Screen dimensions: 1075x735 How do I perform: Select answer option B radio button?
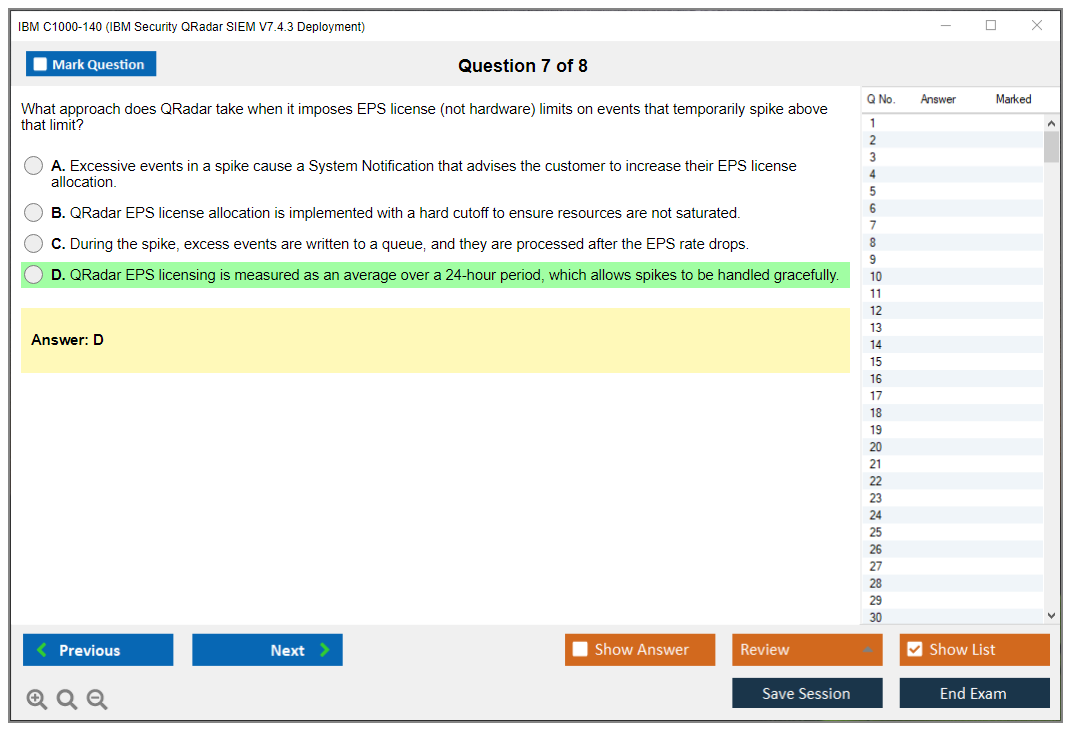(x=34, y=213)
